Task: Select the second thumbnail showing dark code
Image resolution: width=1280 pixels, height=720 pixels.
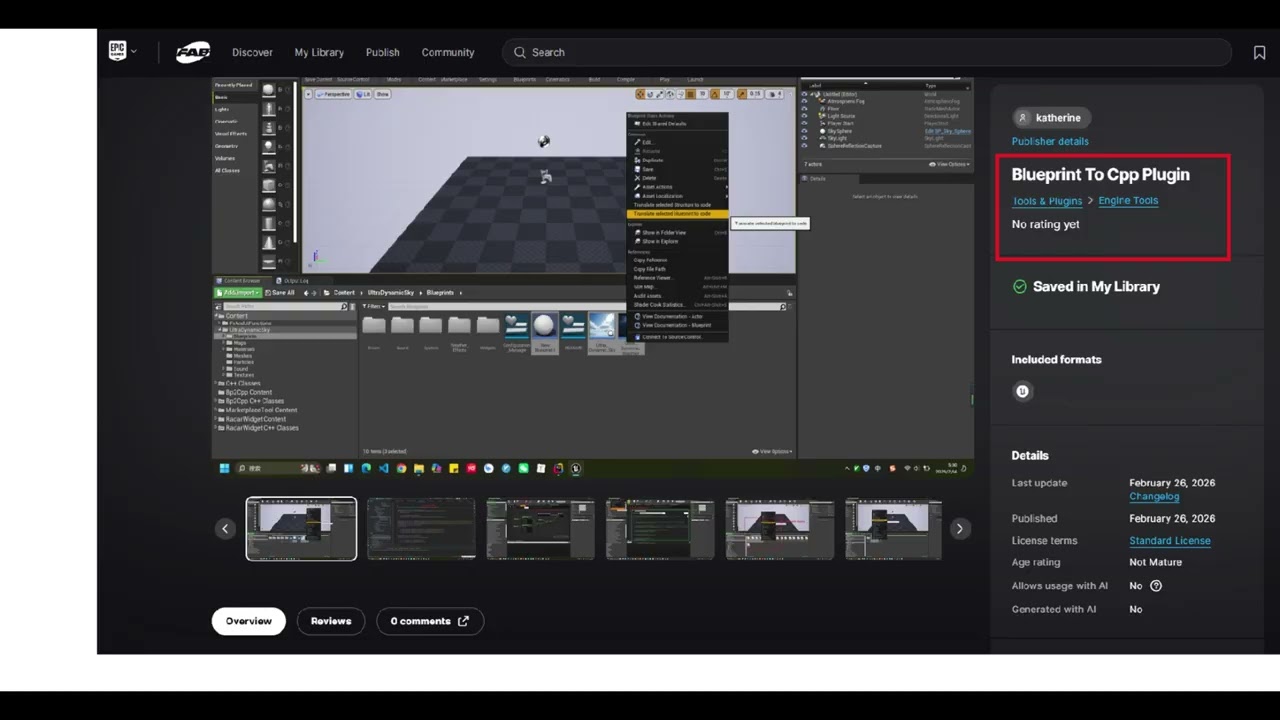Action: tap(421, 529)
